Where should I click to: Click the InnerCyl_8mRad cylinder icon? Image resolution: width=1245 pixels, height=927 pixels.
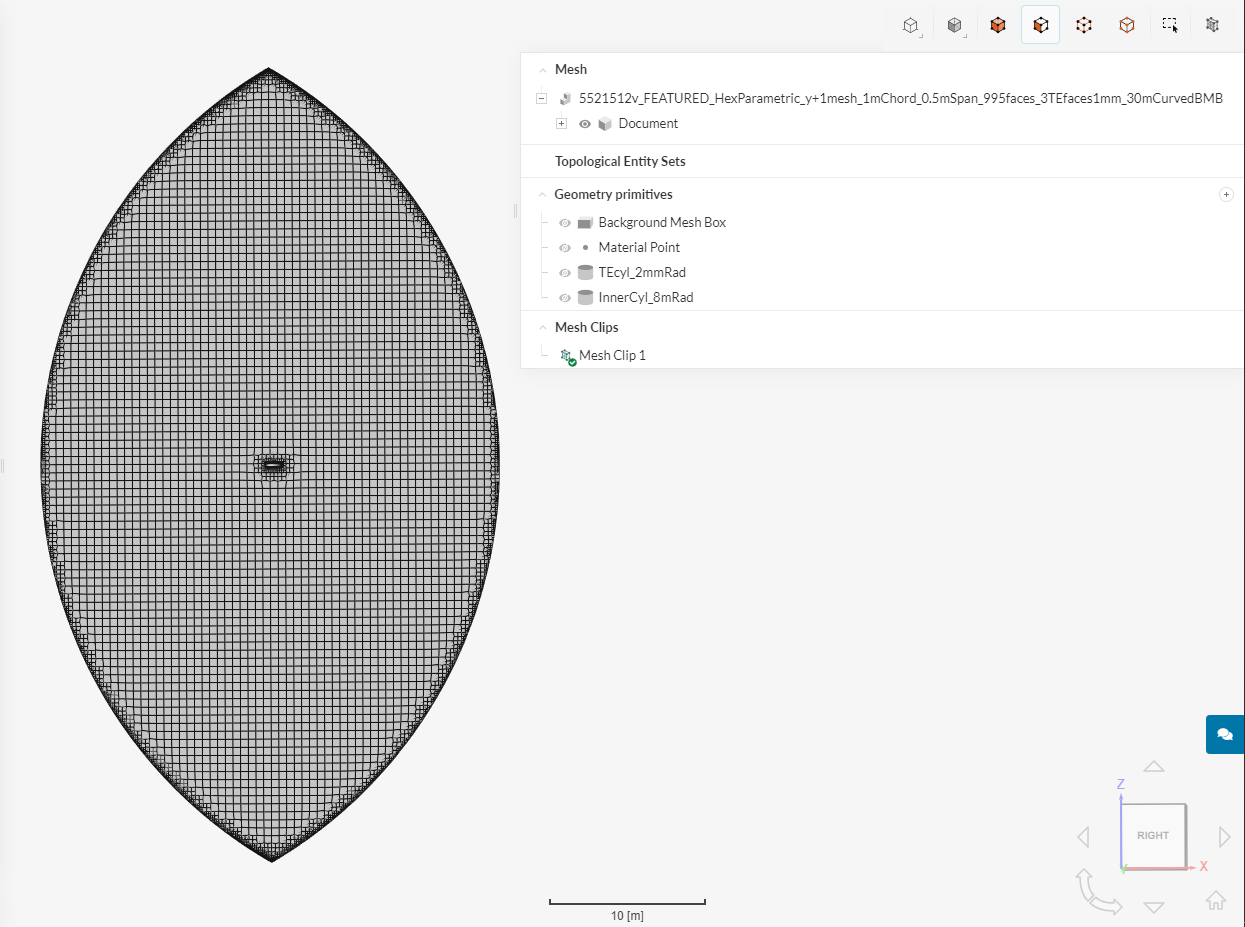(585, 298)
